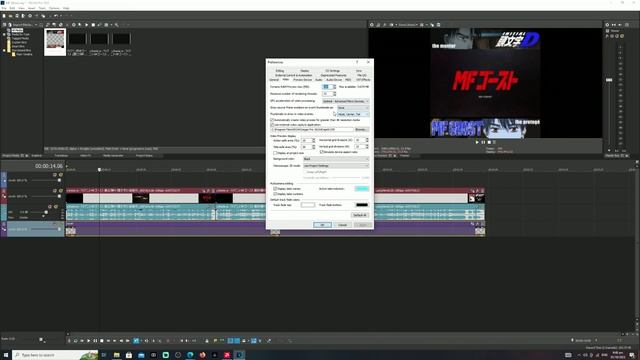The width and height of the screenshot is (640, 360).
Task: Open the Windows Start menu
Action: (x=6, y=355)
